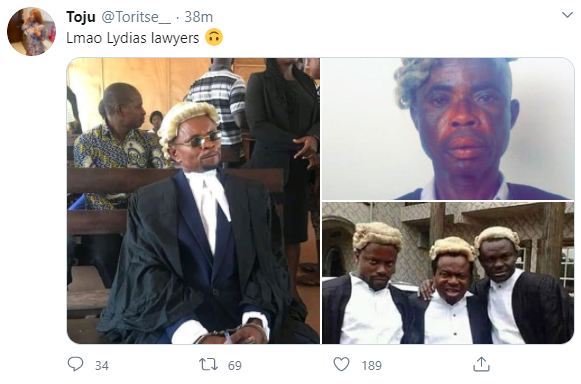Retweet using the arrows icon
Viewport: 581px width, 384px height.
point(209,364)
